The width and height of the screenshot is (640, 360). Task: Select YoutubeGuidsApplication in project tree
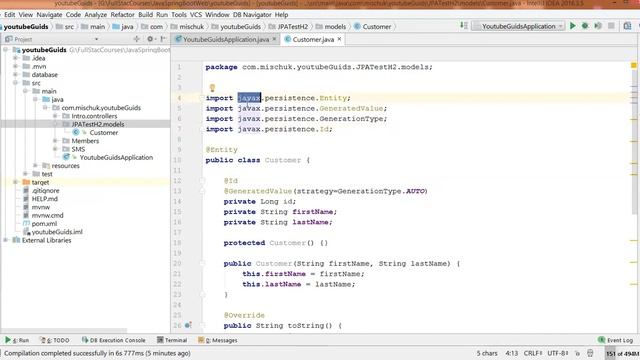click(x=116, y=157)
